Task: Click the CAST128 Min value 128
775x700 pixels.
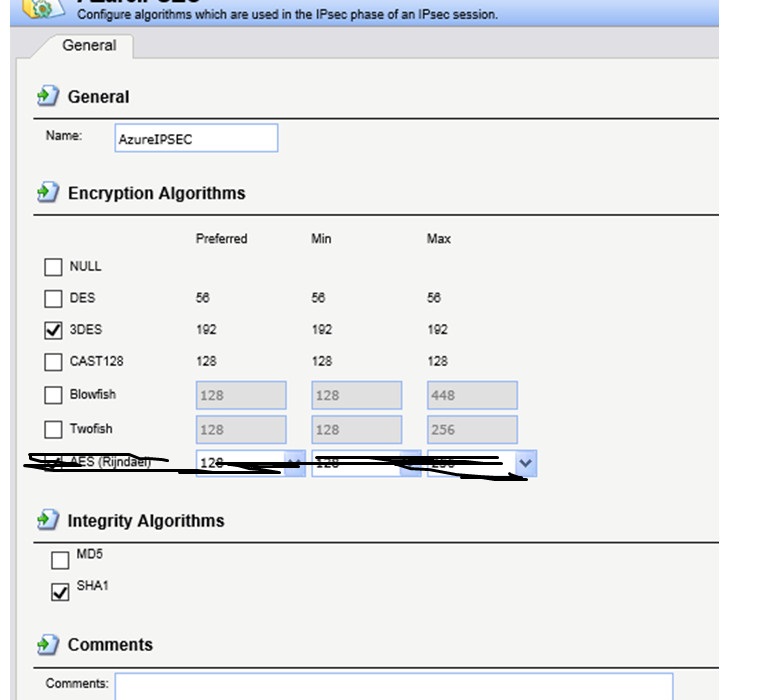Action: [322, 361]
